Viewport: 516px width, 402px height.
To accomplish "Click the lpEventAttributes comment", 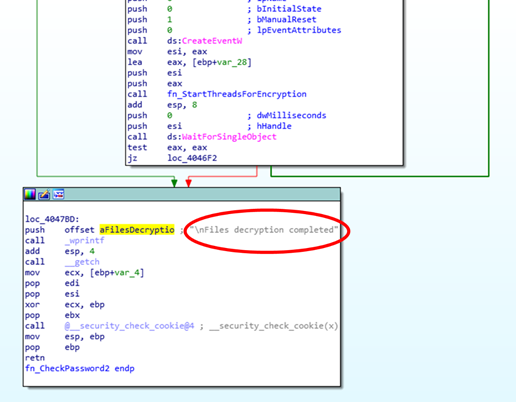I will (x=299, y=30).
